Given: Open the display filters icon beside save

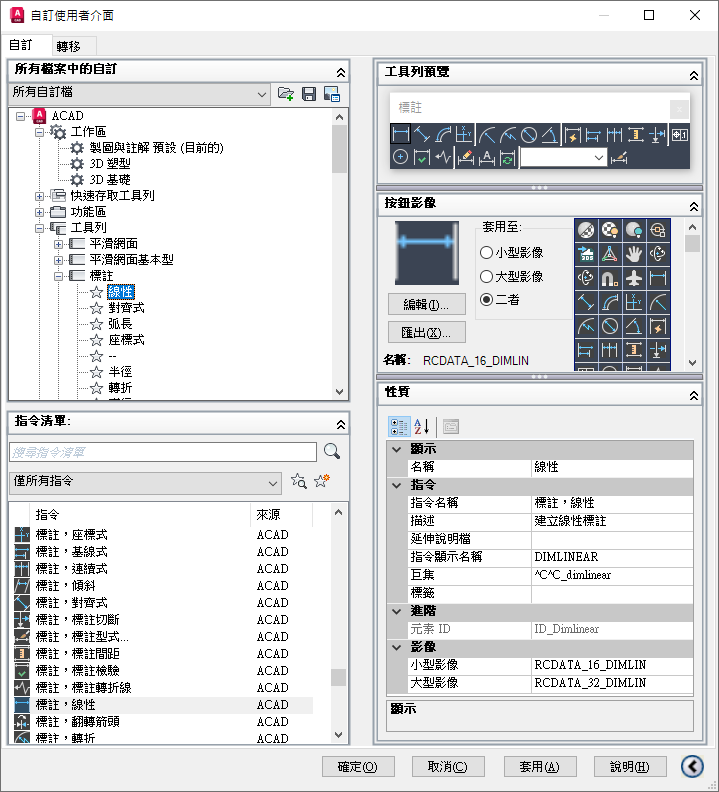Looking at the screenshot, I should coord(332,94).
